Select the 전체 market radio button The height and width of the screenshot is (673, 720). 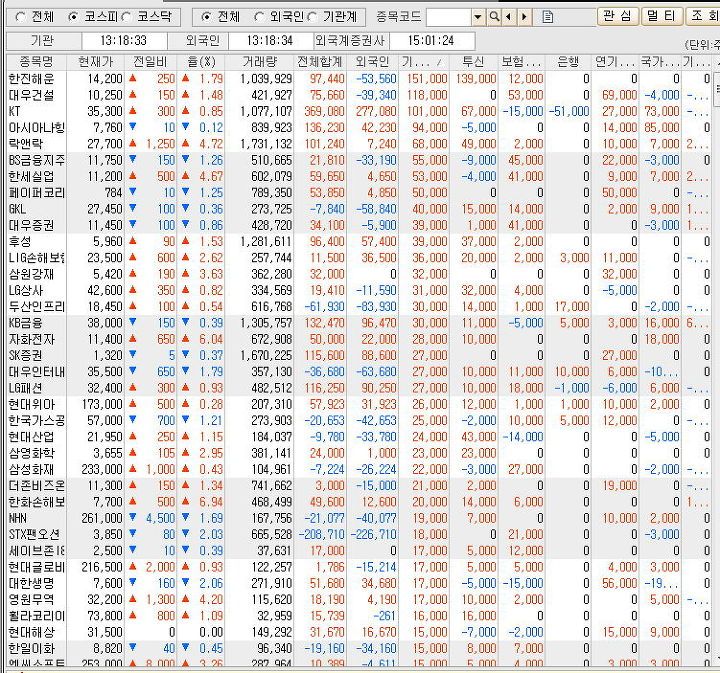21,17
